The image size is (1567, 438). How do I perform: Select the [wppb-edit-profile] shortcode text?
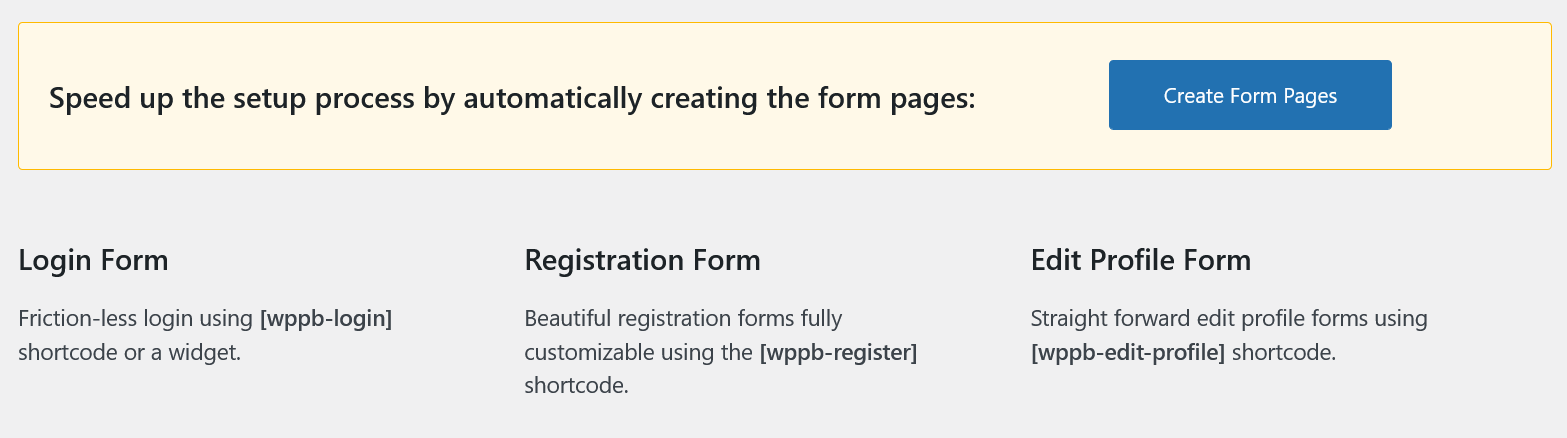click(x=1128, y=352)
